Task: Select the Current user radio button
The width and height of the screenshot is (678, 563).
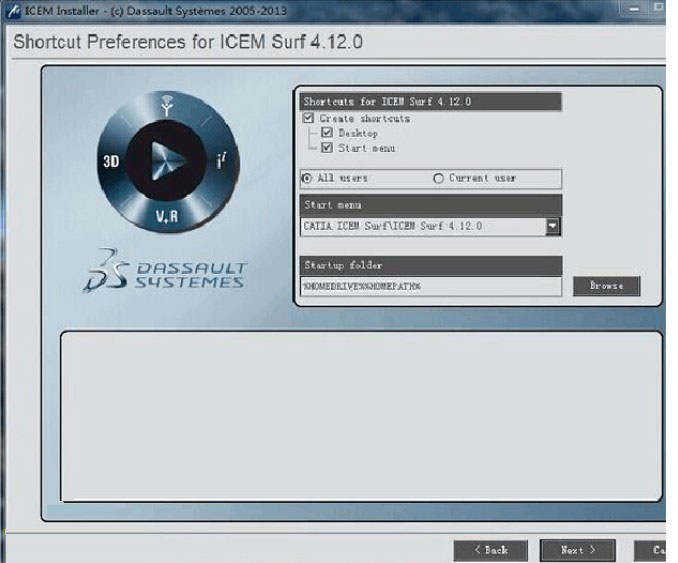Action: point(438,178)
